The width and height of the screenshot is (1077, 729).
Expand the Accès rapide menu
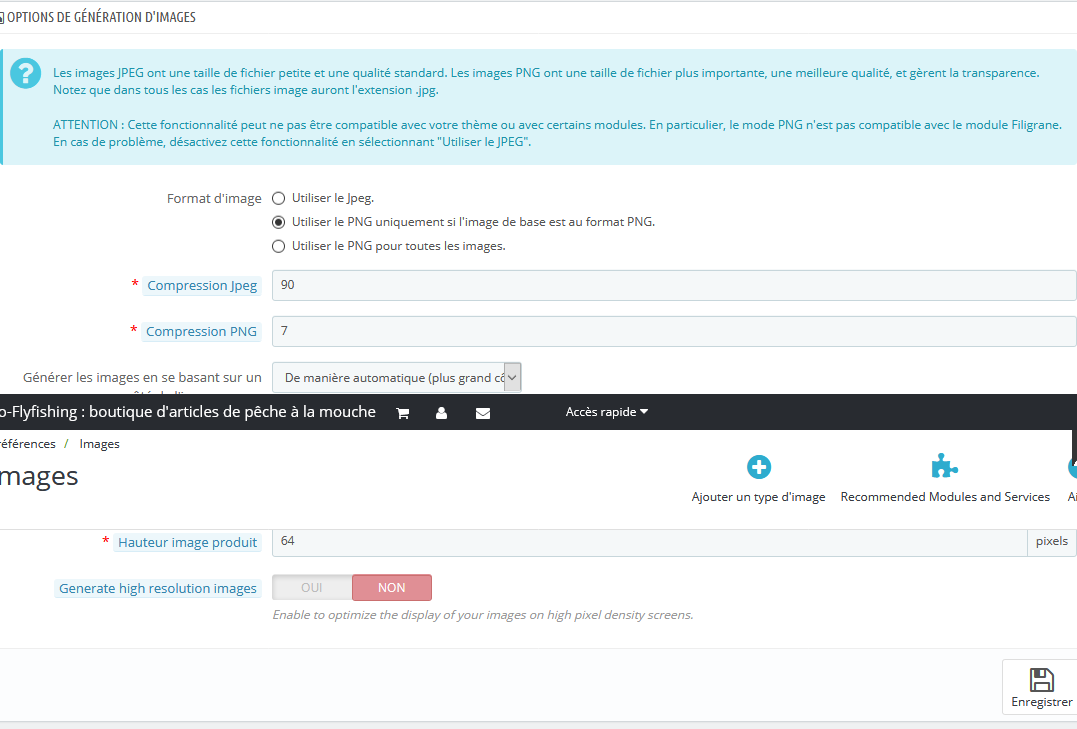click(x=606, y=412)
